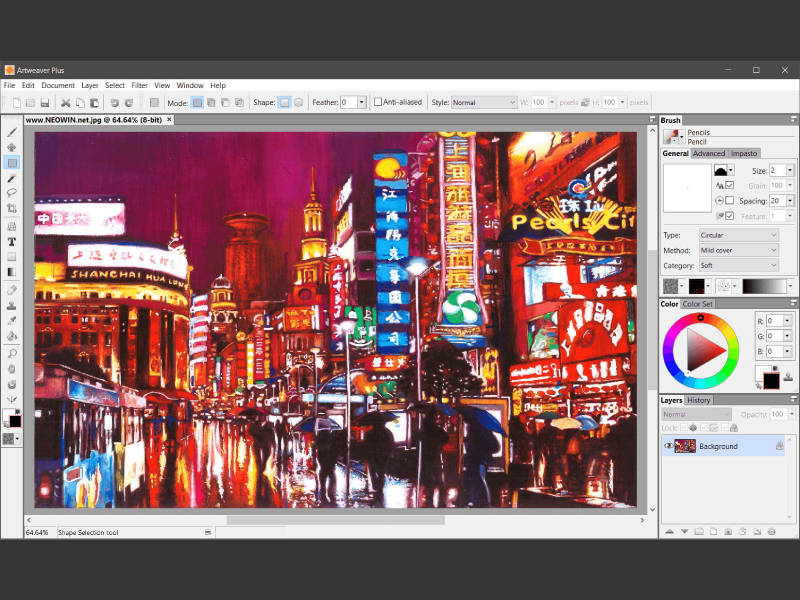Open the brush Type dropdown set to Circular

coord(740,234)
